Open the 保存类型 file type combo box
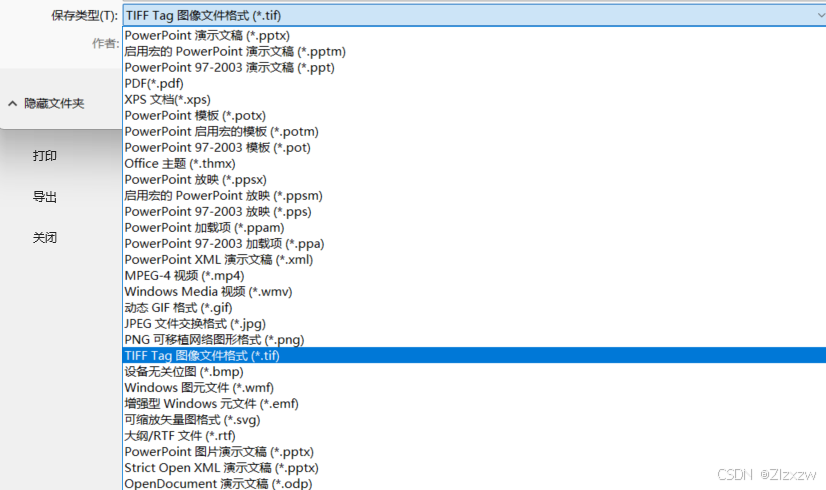The width and height of the screenshot is (826, 490). click(474, 15)
